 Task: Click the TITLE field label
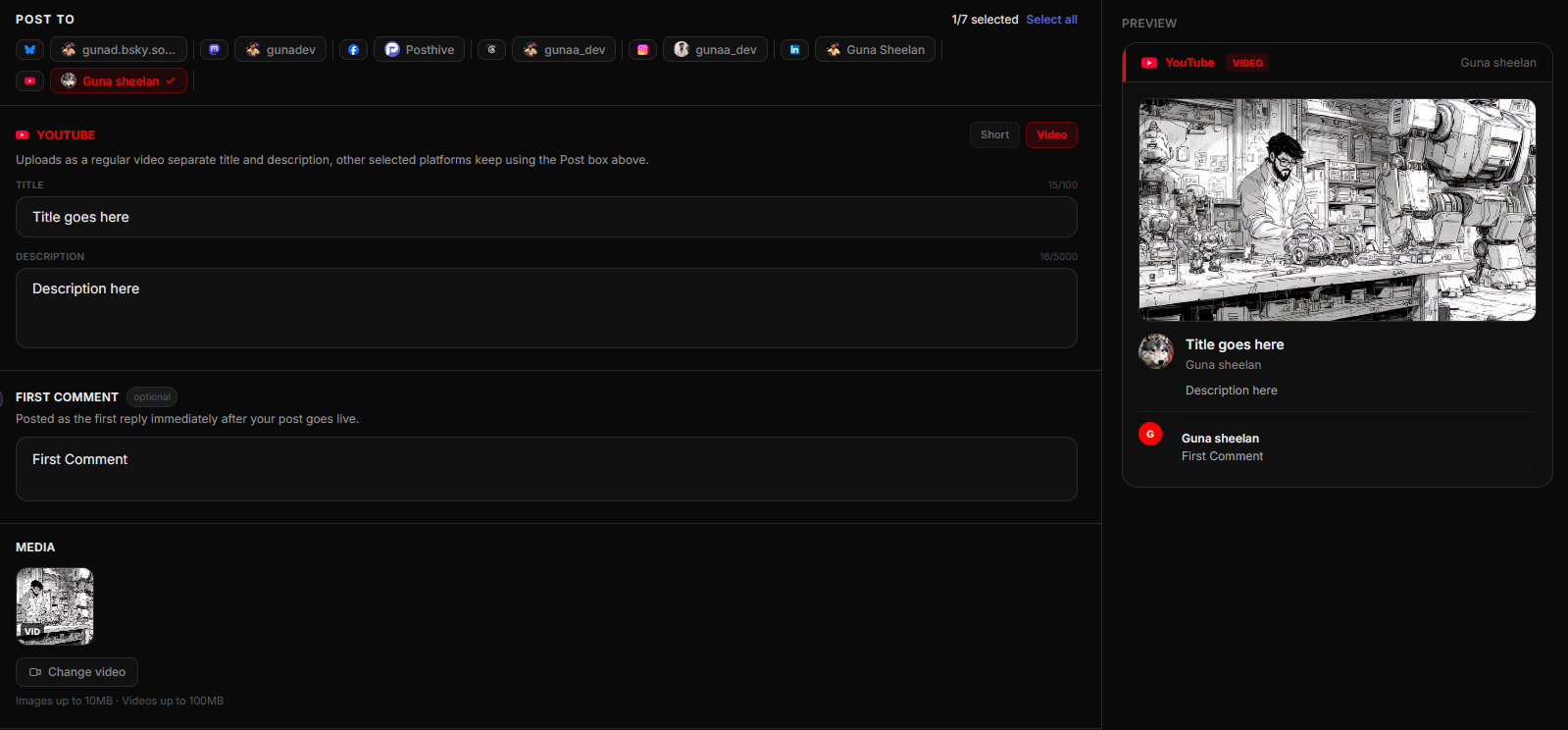(x=29, y=185)
